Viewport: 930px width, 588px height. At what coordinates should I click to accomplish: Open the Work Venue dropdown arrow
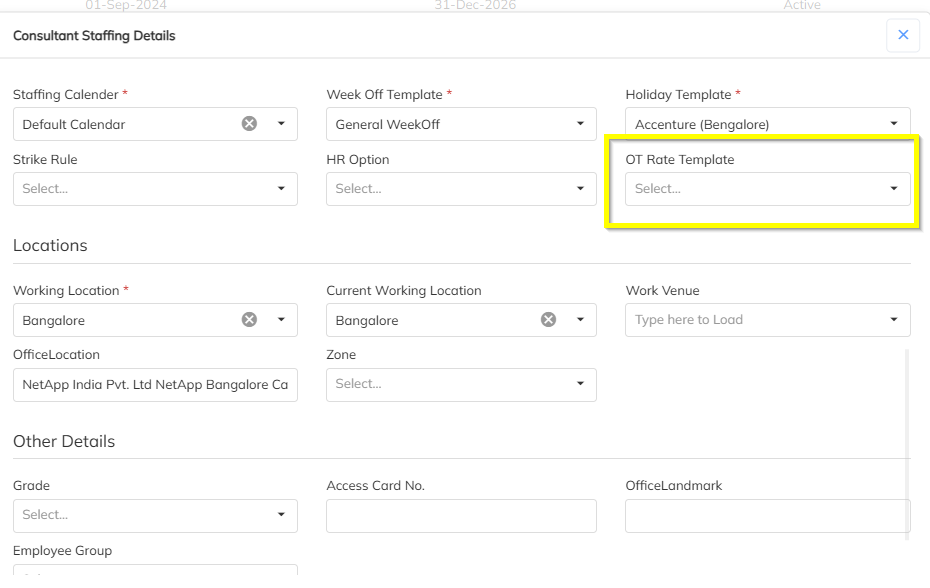click(x=893, y=320)
